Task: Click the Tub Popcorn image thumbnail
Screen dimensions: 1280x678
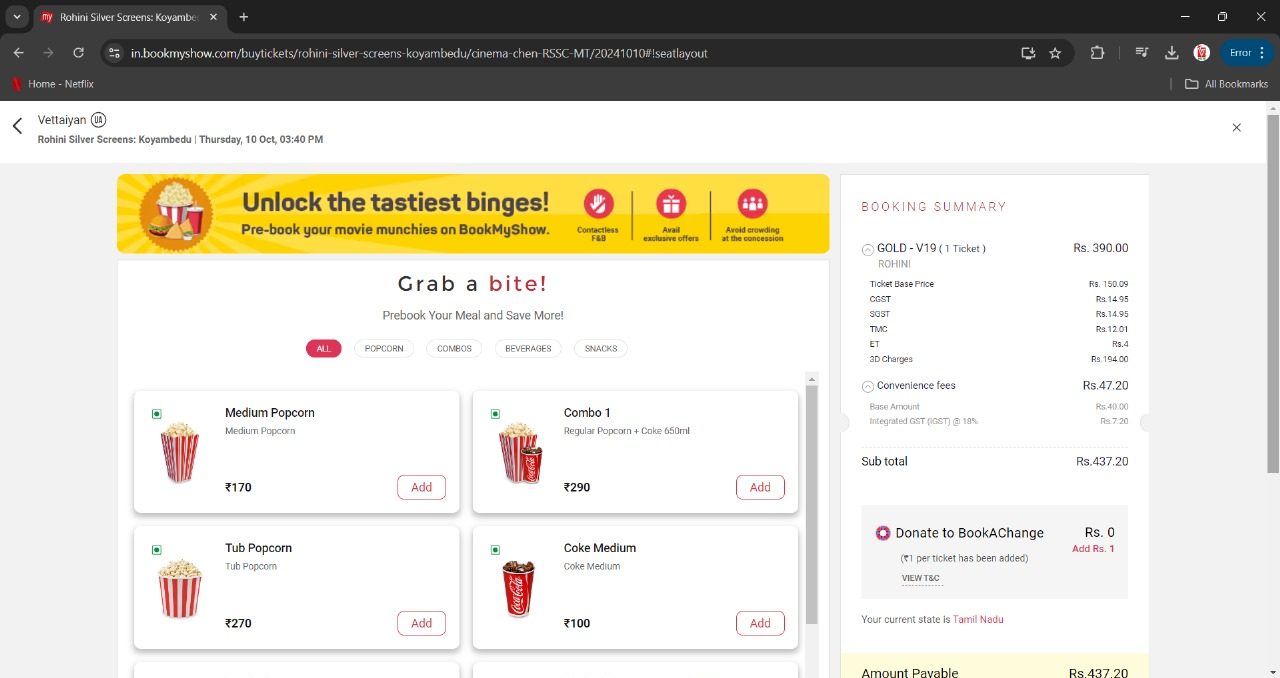Action: (180, 588)
